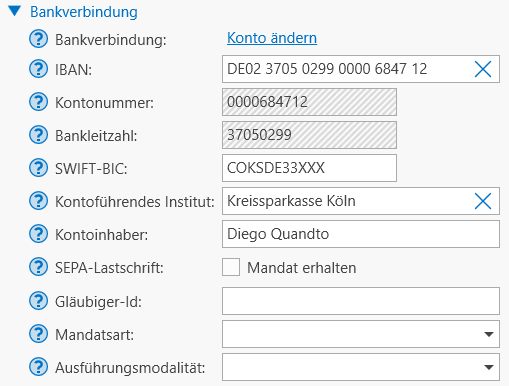
Task: Open help icon for SEPA-Lastschrift
Action: pos(39,267)
